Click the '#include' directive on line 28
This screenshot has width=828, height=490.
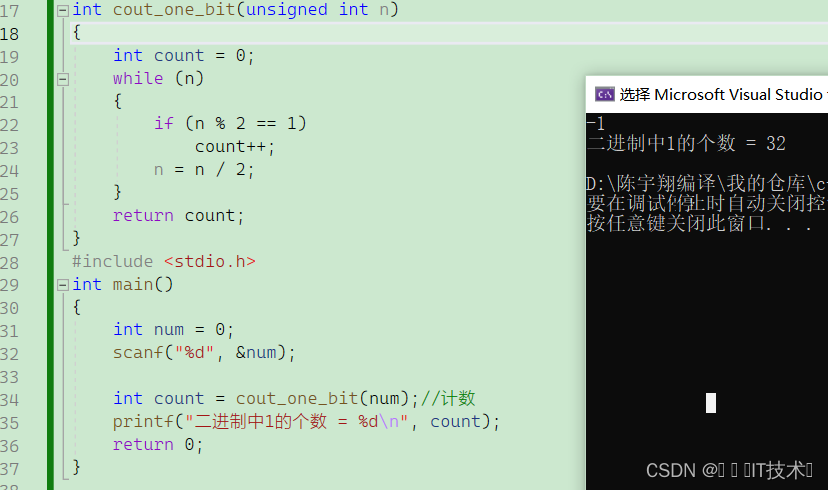[112, 261]
